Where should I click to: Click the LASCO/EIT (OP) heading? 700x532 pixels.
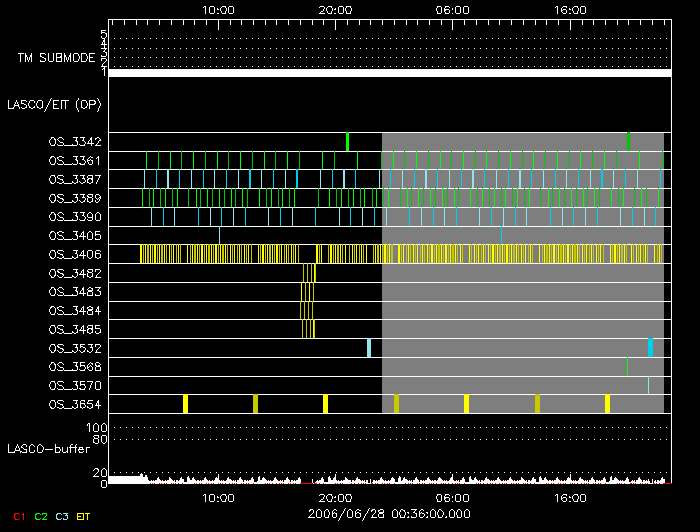coord(55,104)
